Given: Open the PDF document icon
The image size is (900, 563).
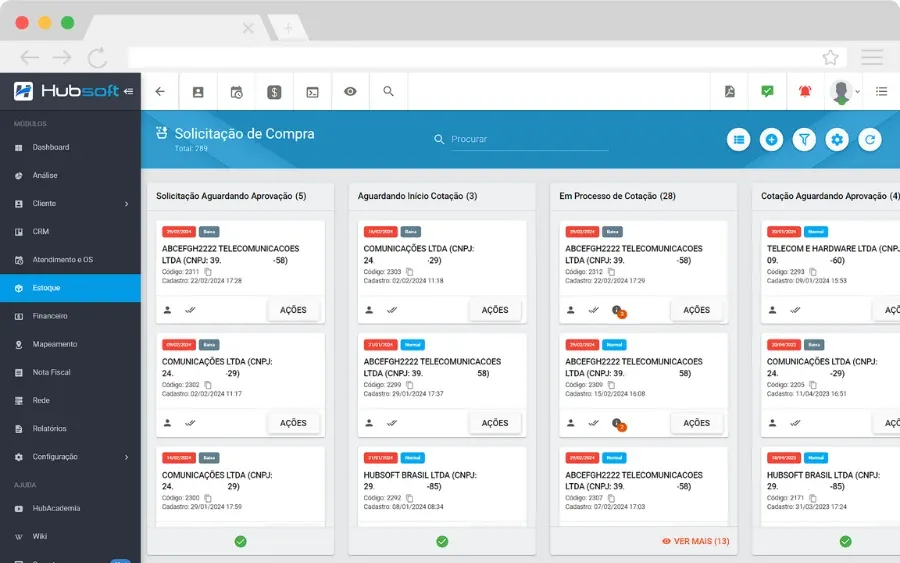Looking at the screenshot, I should click(x=730, y=91).
